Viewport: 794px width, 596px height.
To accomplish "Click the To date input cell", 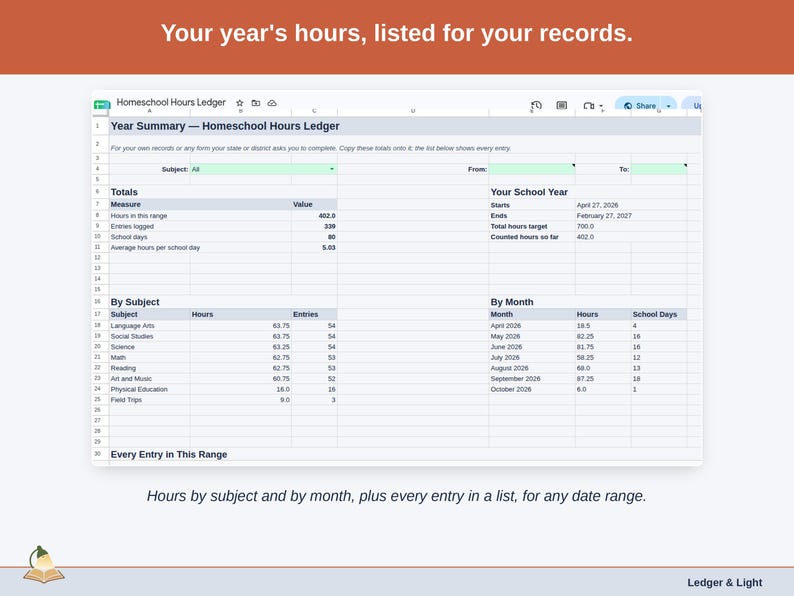I will pos(659,169).
